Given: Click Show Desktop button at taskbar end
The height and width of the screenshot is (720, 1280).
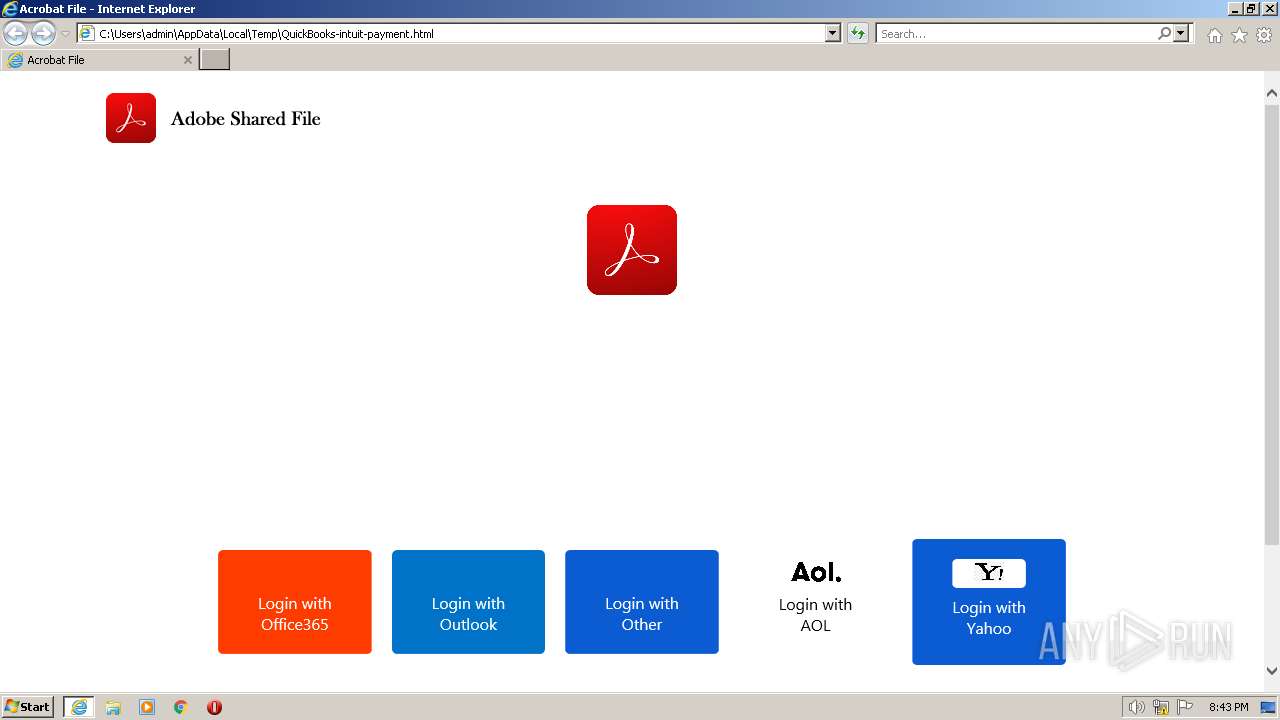Looking at the screenshot, I should pos(1268,707).
